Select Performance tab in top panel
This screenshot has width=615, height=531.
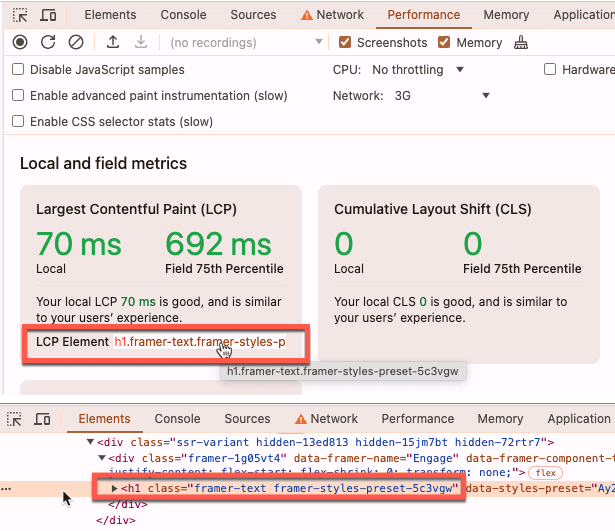pyautogui.click(x=424, y=15)
